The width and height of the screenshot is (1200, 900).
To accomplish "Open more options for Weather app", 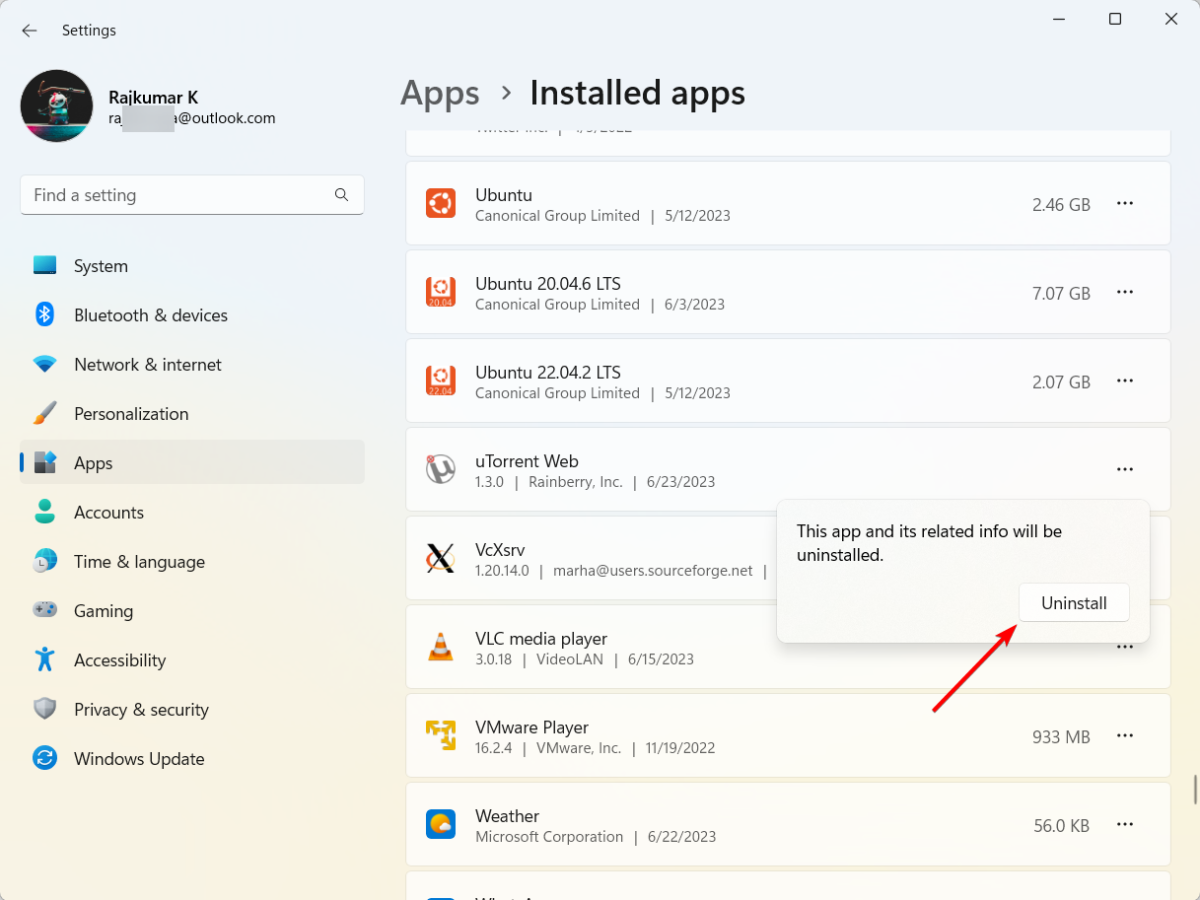I will (x=1125, y=824).
